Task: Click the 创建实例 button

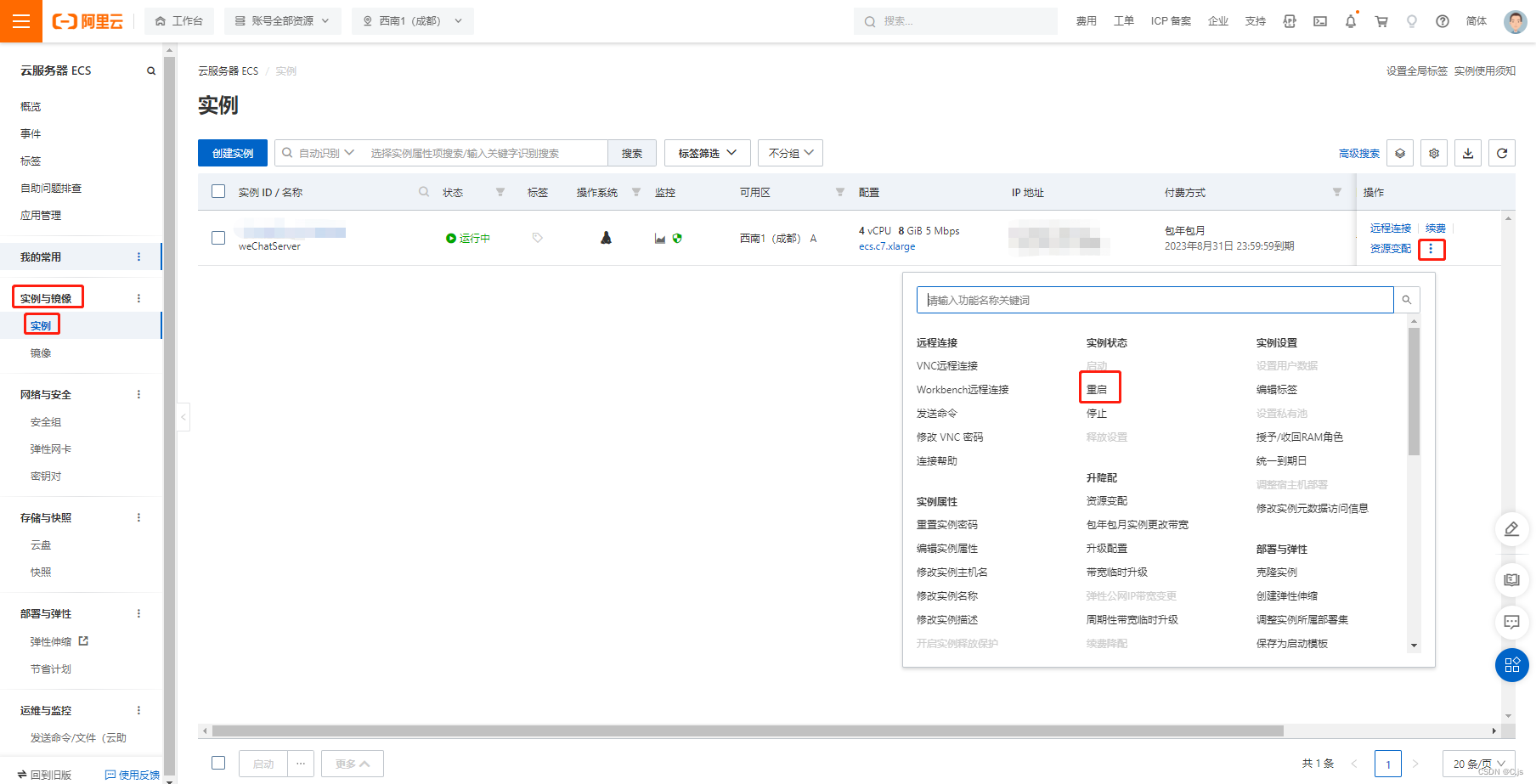Action: click(232, 153)
